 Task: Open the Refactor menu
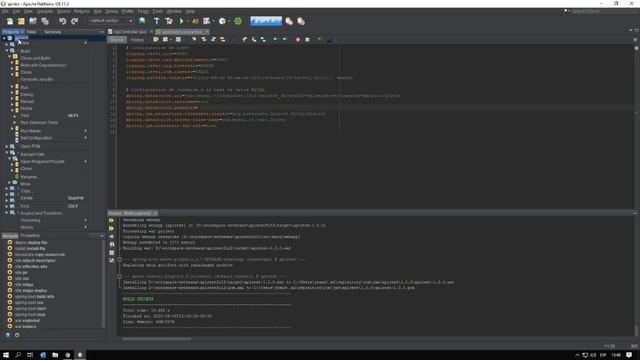click(x=81, y=11)
